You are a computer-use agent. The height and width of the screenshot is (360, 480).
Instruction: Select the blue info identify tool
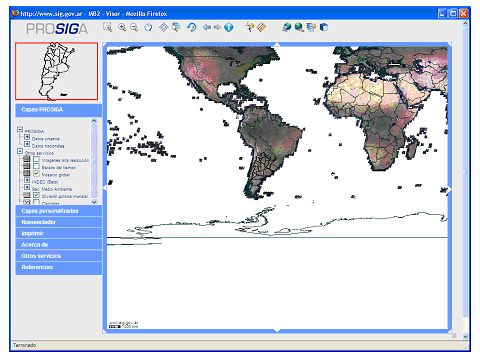tap(229, 27)
